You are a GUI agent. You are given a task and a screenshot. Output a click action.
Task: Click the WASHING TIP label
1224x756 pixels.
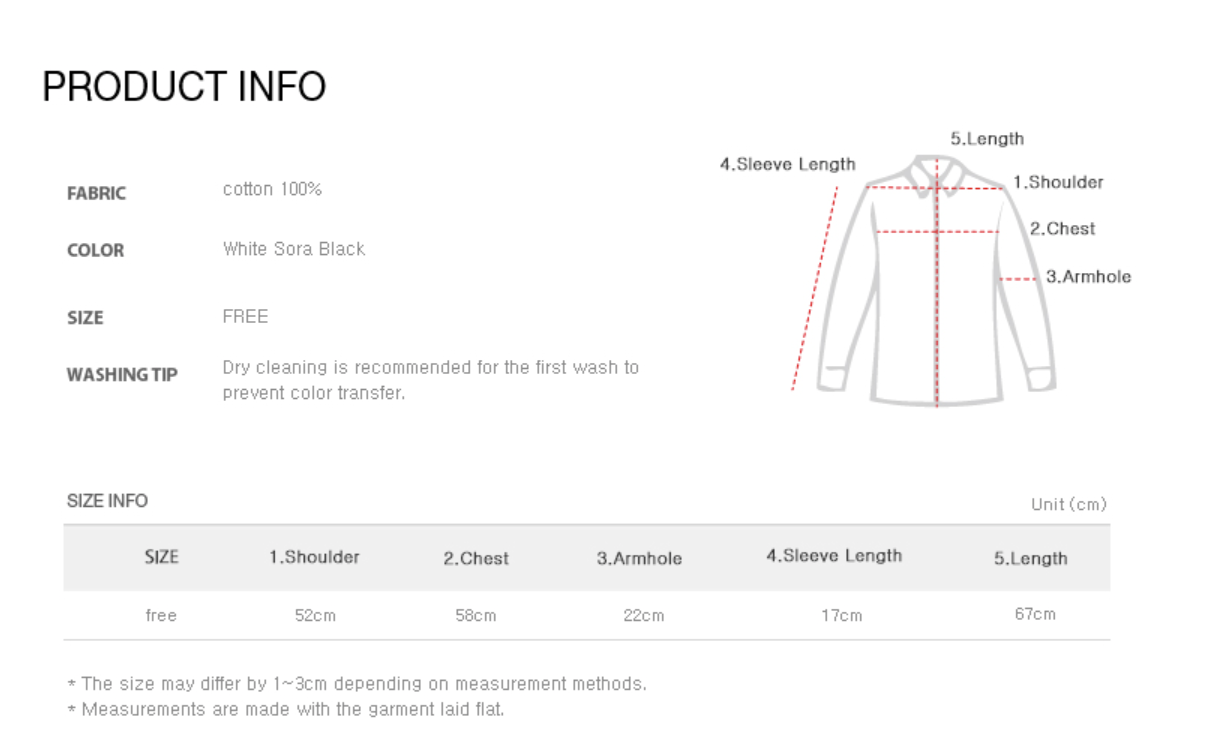tap(122, 375)
